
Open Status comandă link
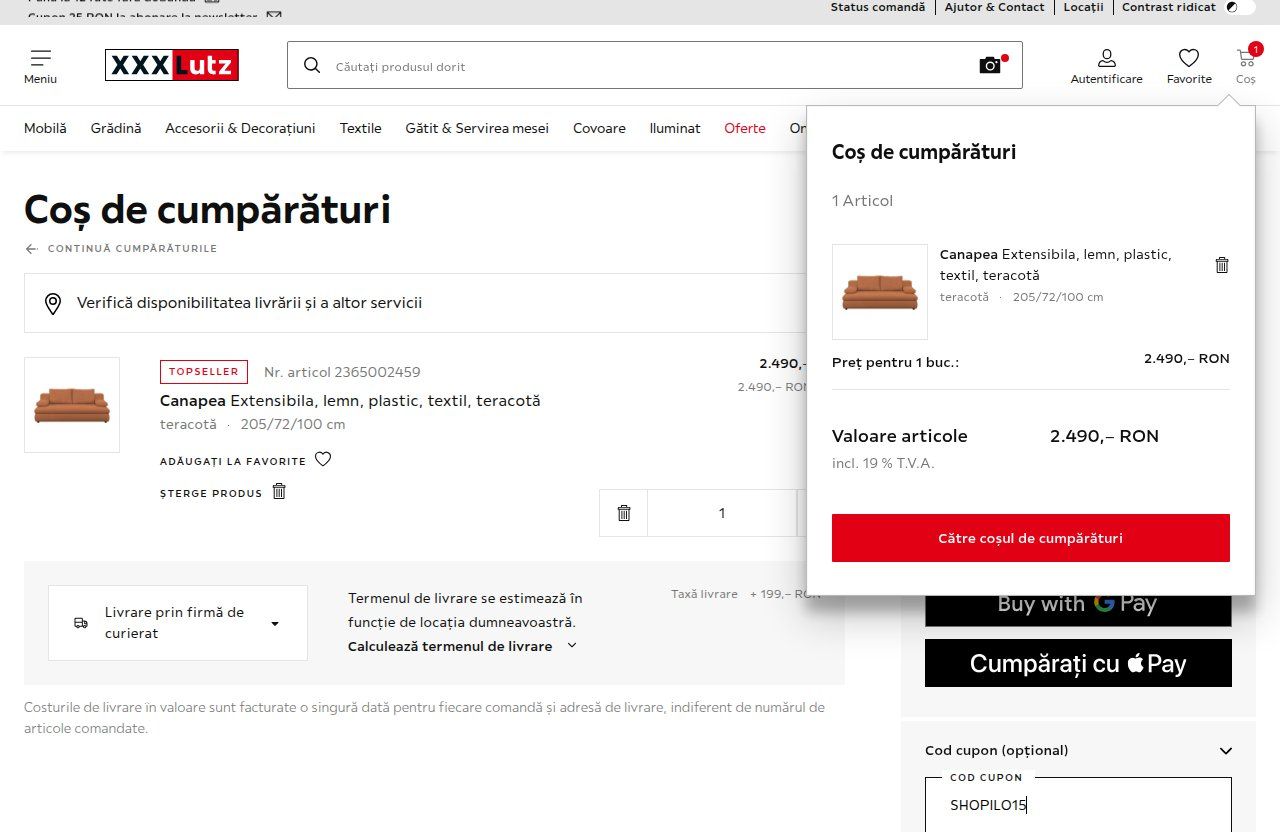tap(878, 7)
